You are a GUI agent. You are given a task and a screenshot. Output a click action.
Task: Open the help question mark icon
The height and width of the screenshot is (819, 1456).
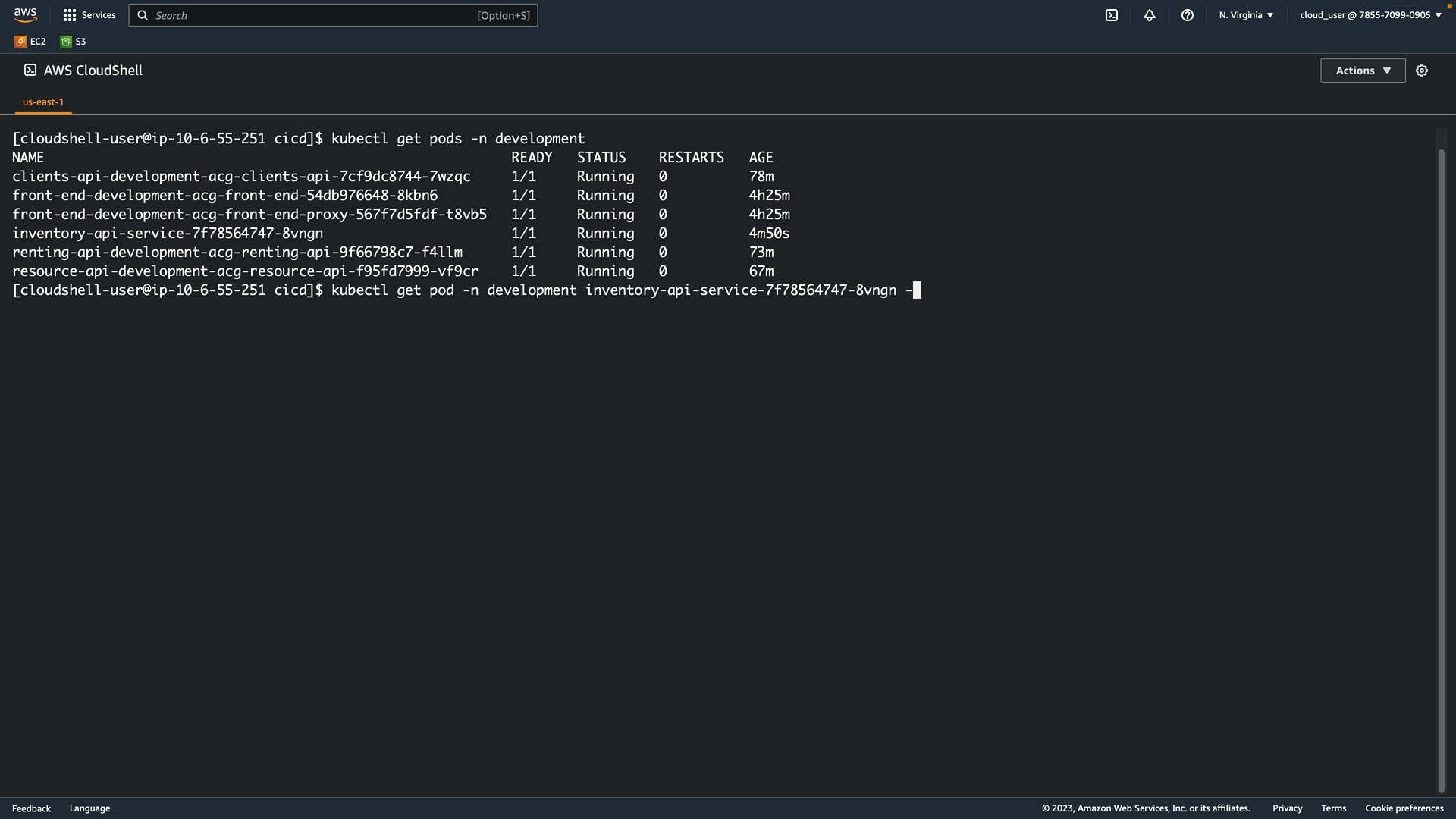(x=1187, y=15)
